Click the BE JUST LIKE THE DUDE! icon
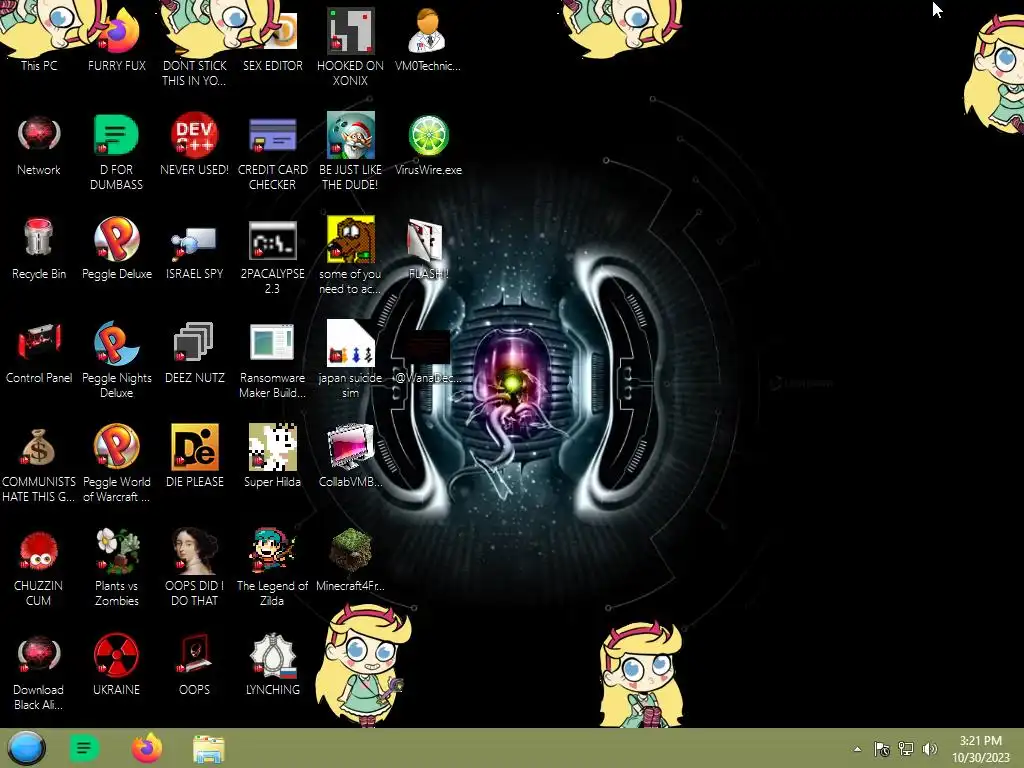This screenshot has width=1024, height=768. [351, 152]
